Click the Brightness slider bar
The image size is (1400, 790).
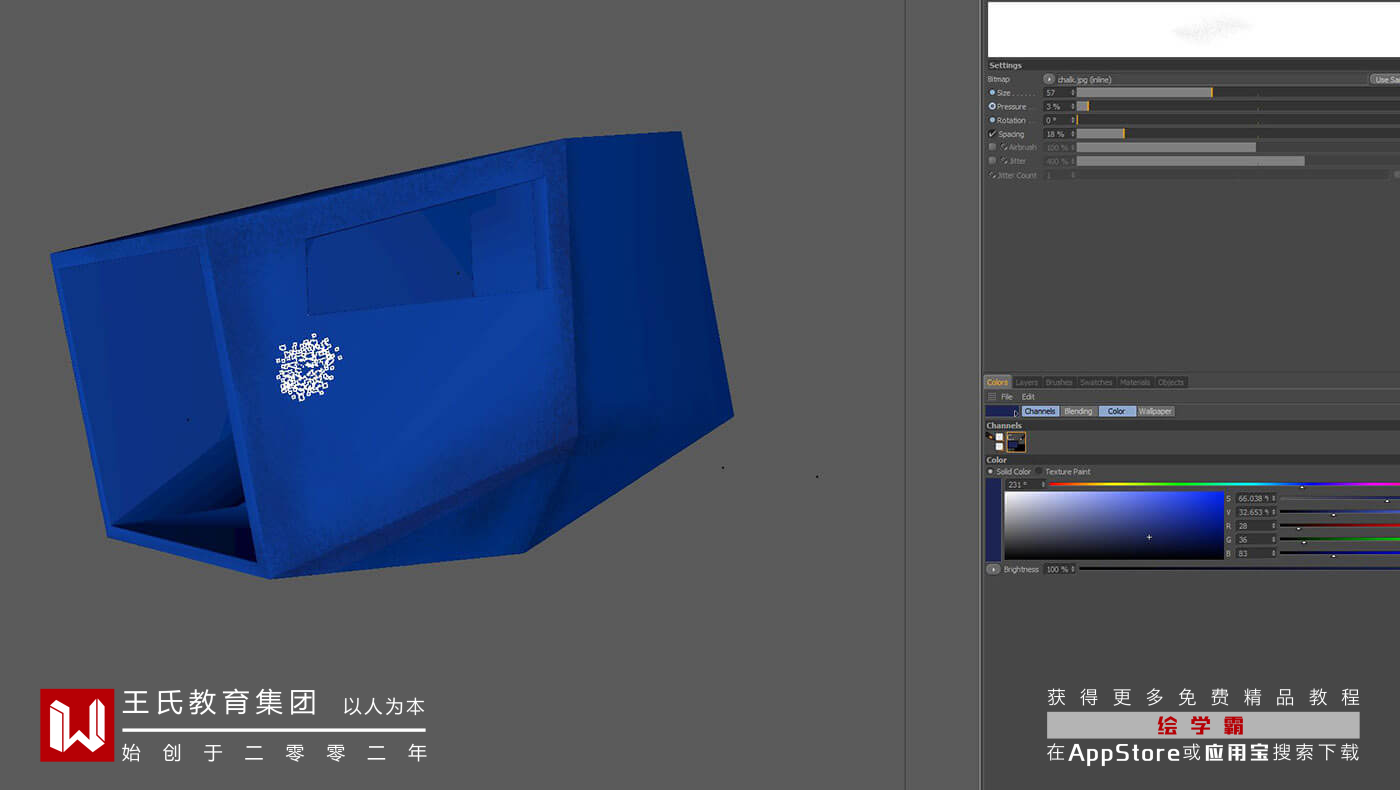[1239, 569]
